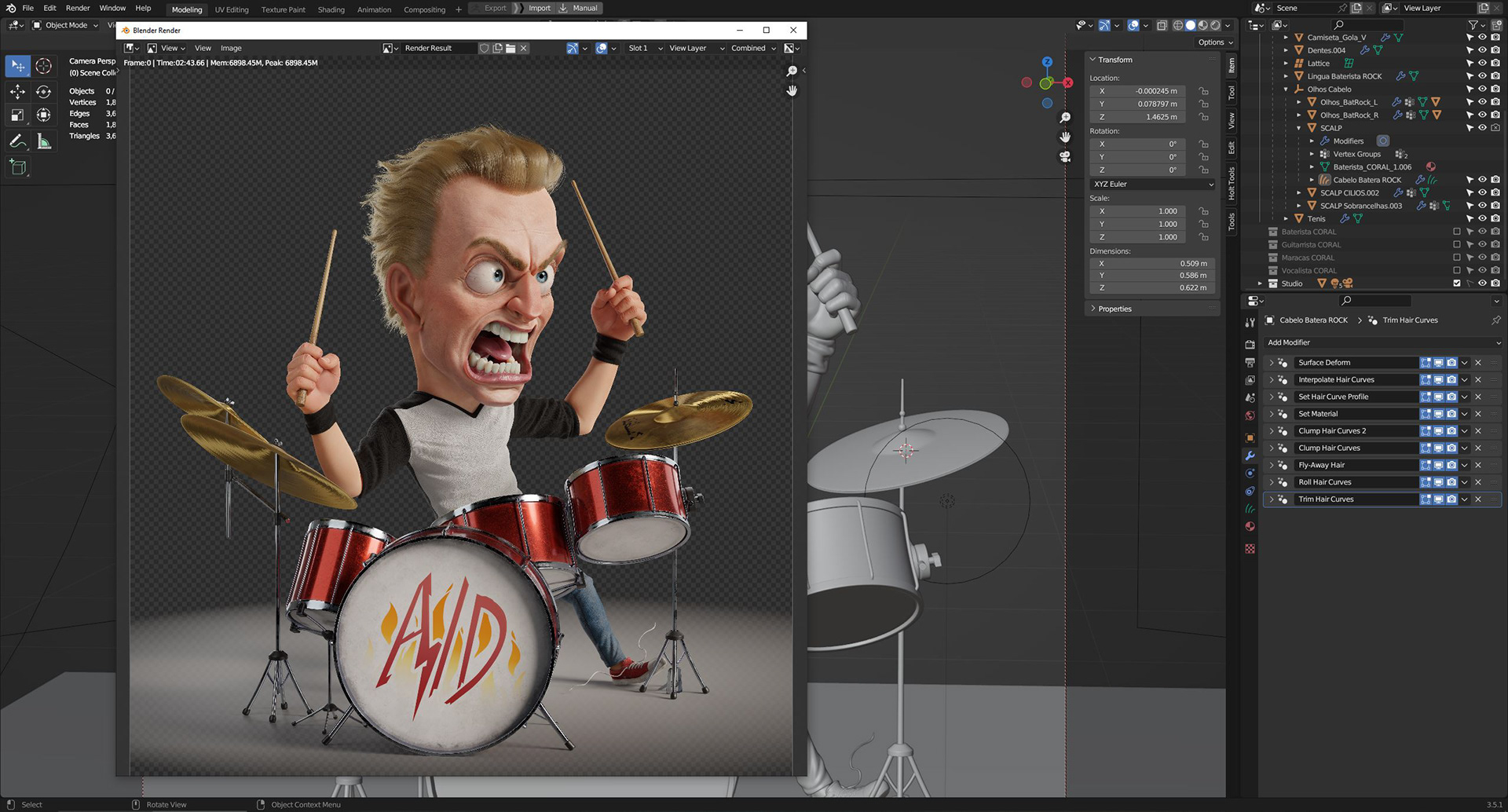The image size is (1508, 812).
Task: Collapse the Transform panel
Action: [1093, 60]
